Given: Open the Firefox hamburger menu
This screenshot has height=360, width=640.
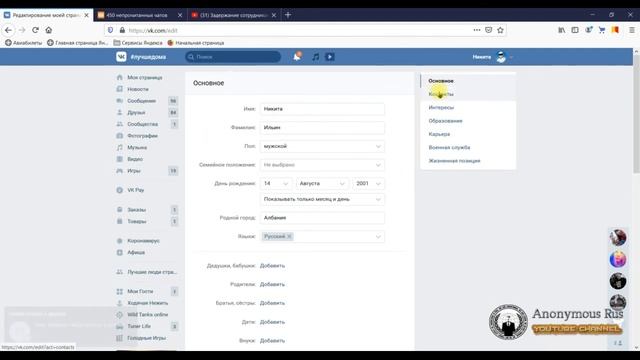Looking at the screenshot, I should click(631, 30).
